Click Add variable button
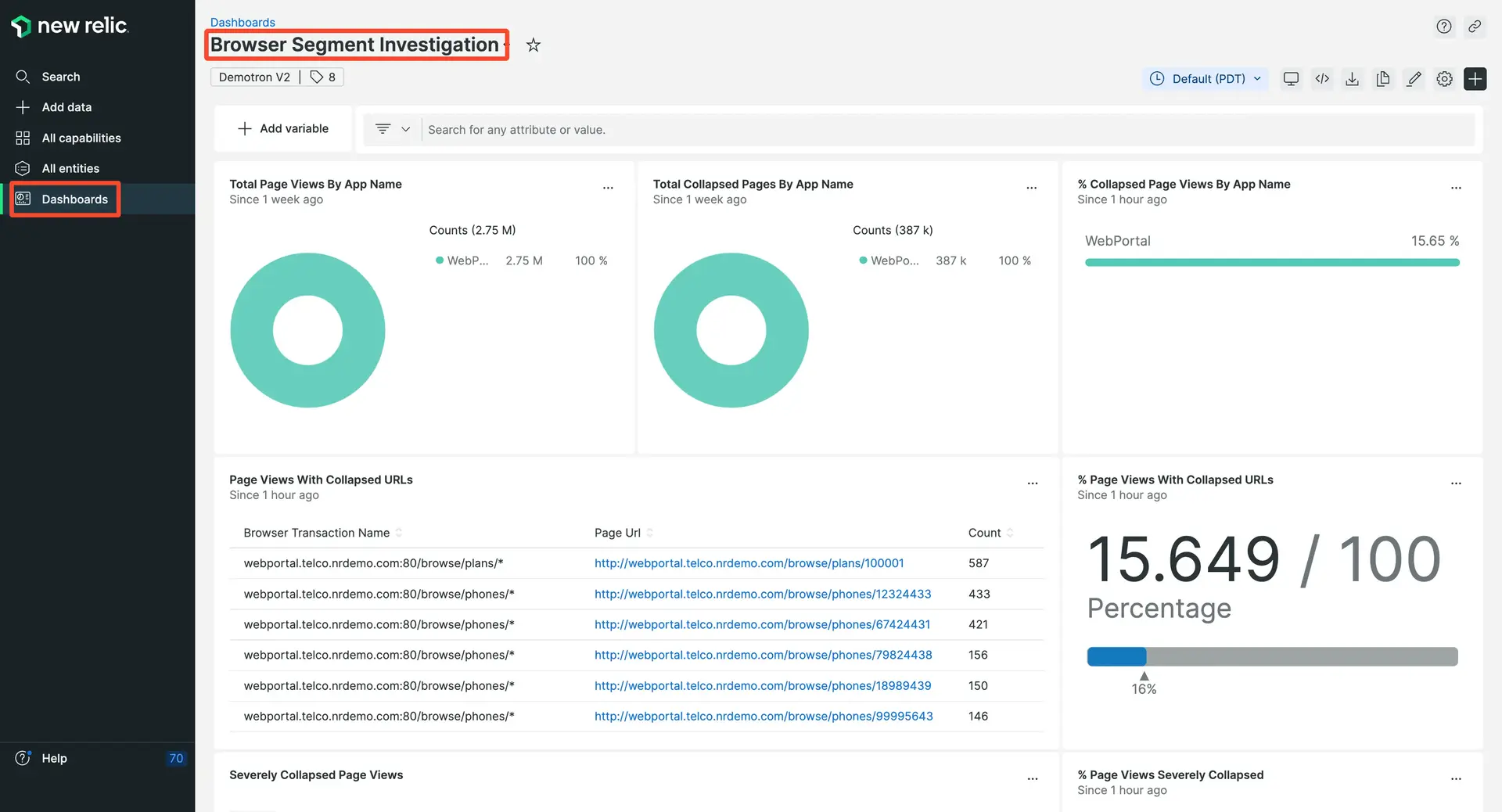Image resolution: width=1502 pixels, height=812 pixels. [x=283, y=128]
